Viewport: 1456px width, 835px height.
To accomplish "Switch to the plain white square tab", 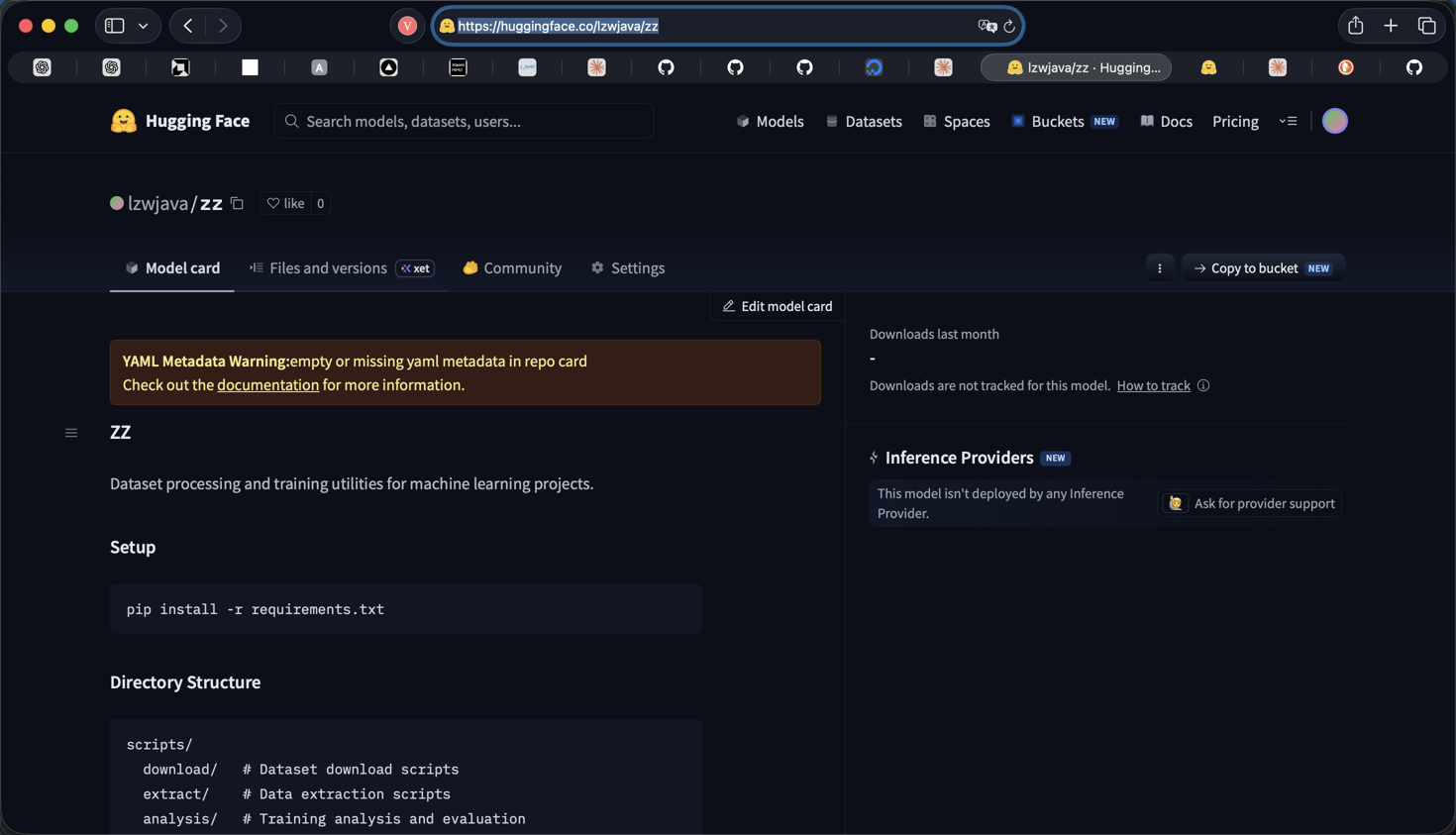I will (250, 67).
